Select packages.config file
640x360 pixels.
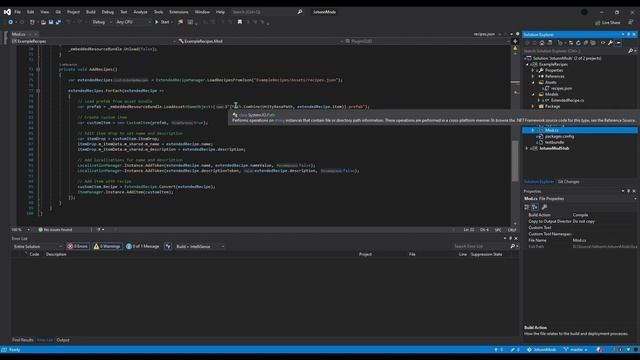pos(559,136)
